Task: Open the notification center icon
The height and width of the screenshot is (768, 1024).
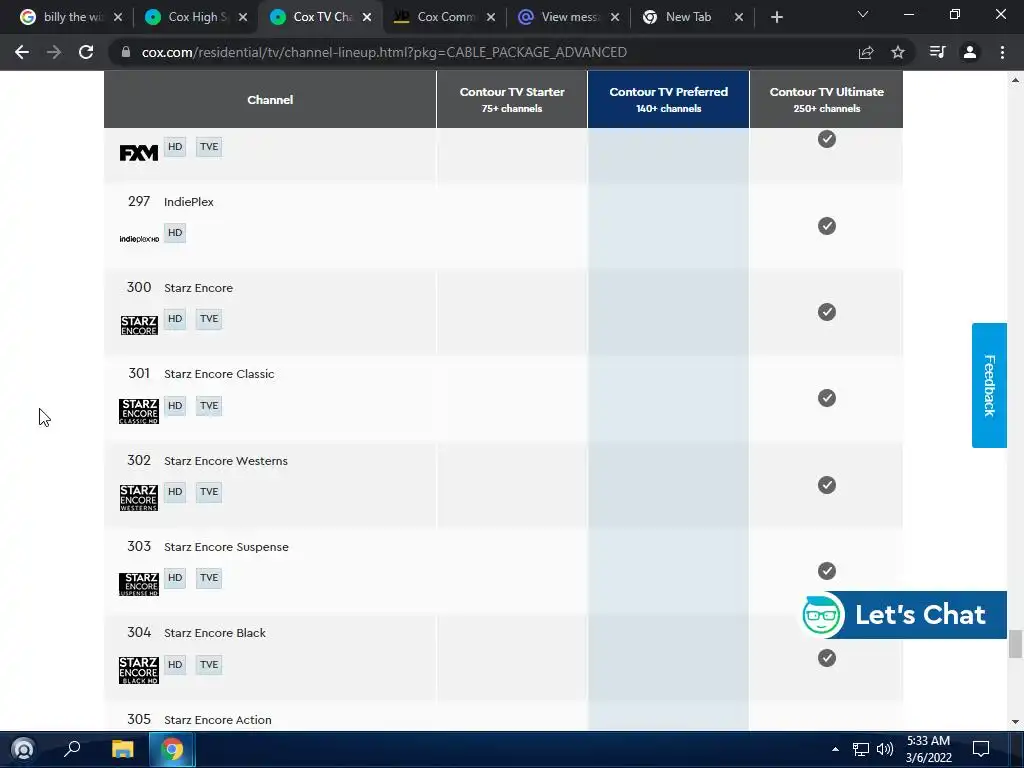Action: [x=981, y=749]
